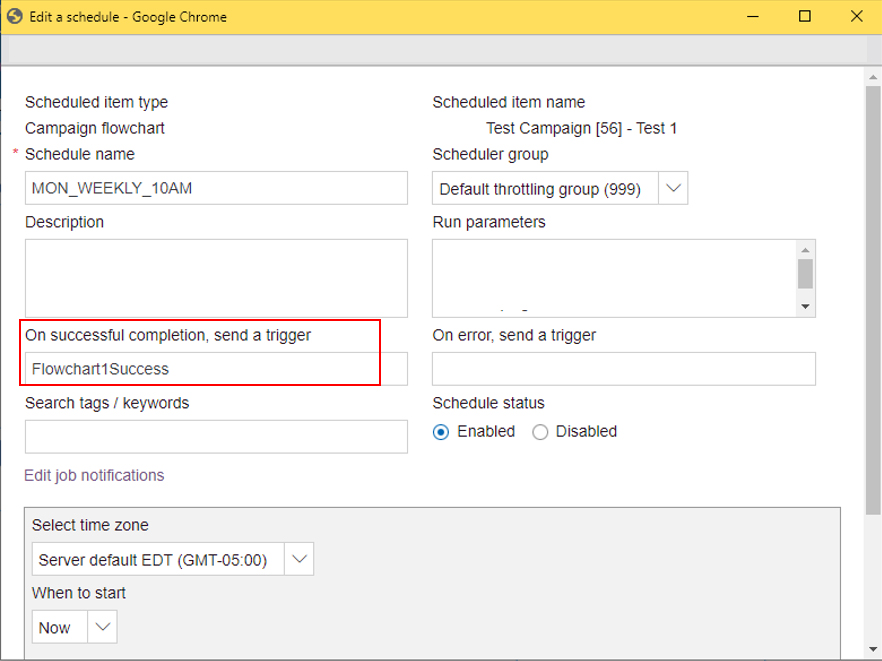Close the Edit a schedule window

pos(857,16)
